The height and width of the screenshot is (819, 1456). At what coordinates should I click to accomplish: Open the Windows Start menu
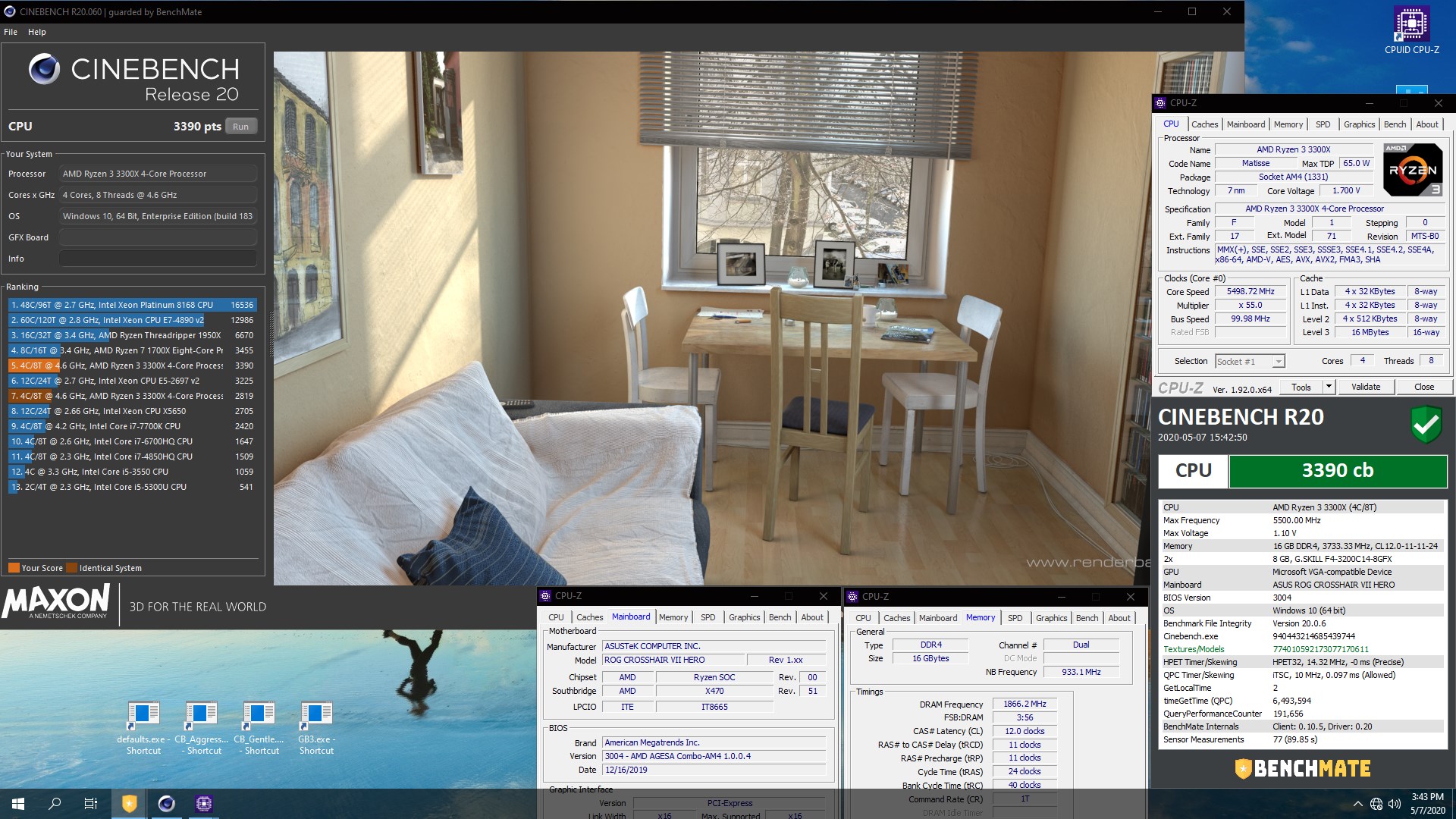[18, 803]
